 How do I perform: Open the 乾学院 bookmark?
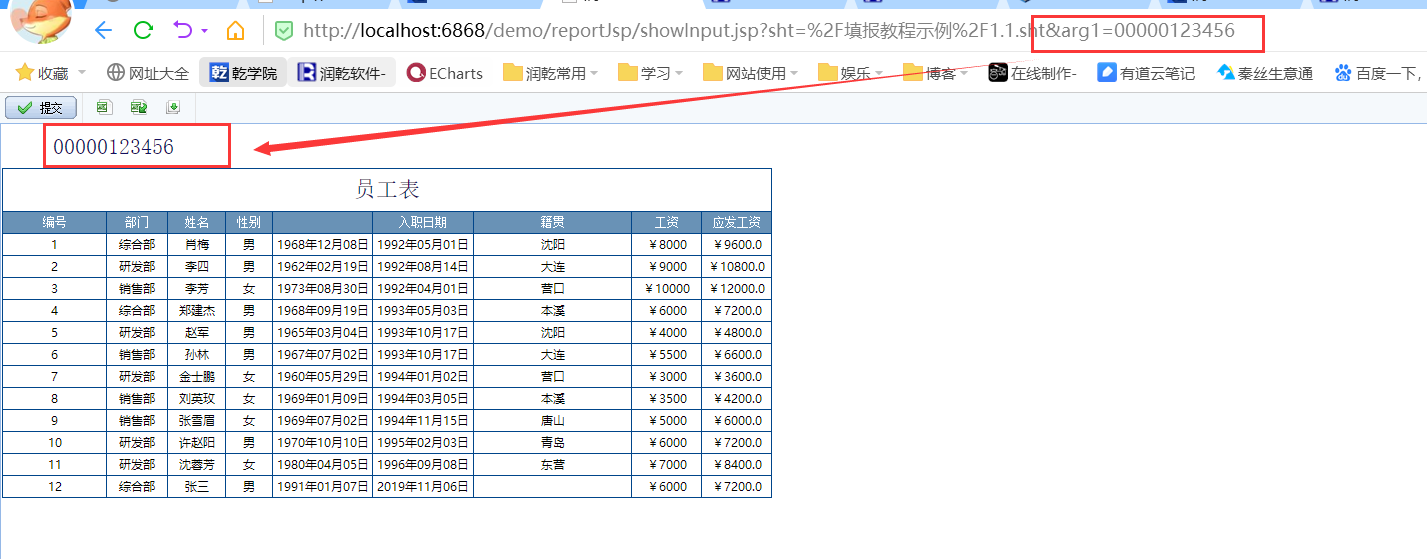pos(244,73)
